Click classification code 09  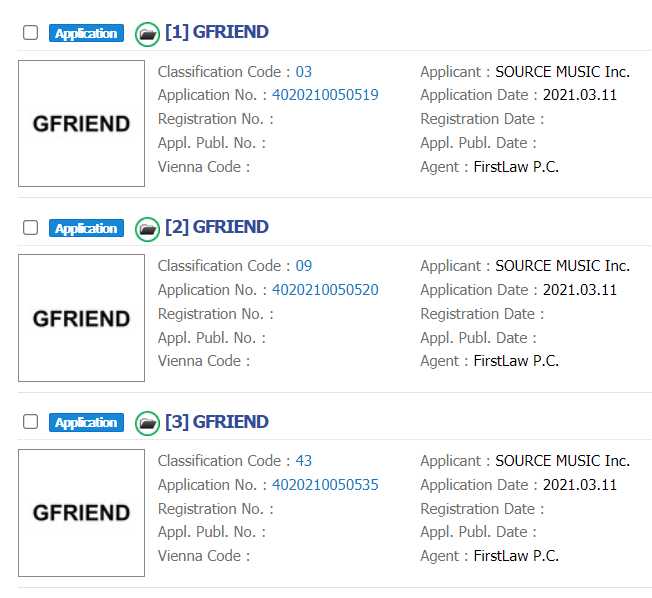click(304, 266)
